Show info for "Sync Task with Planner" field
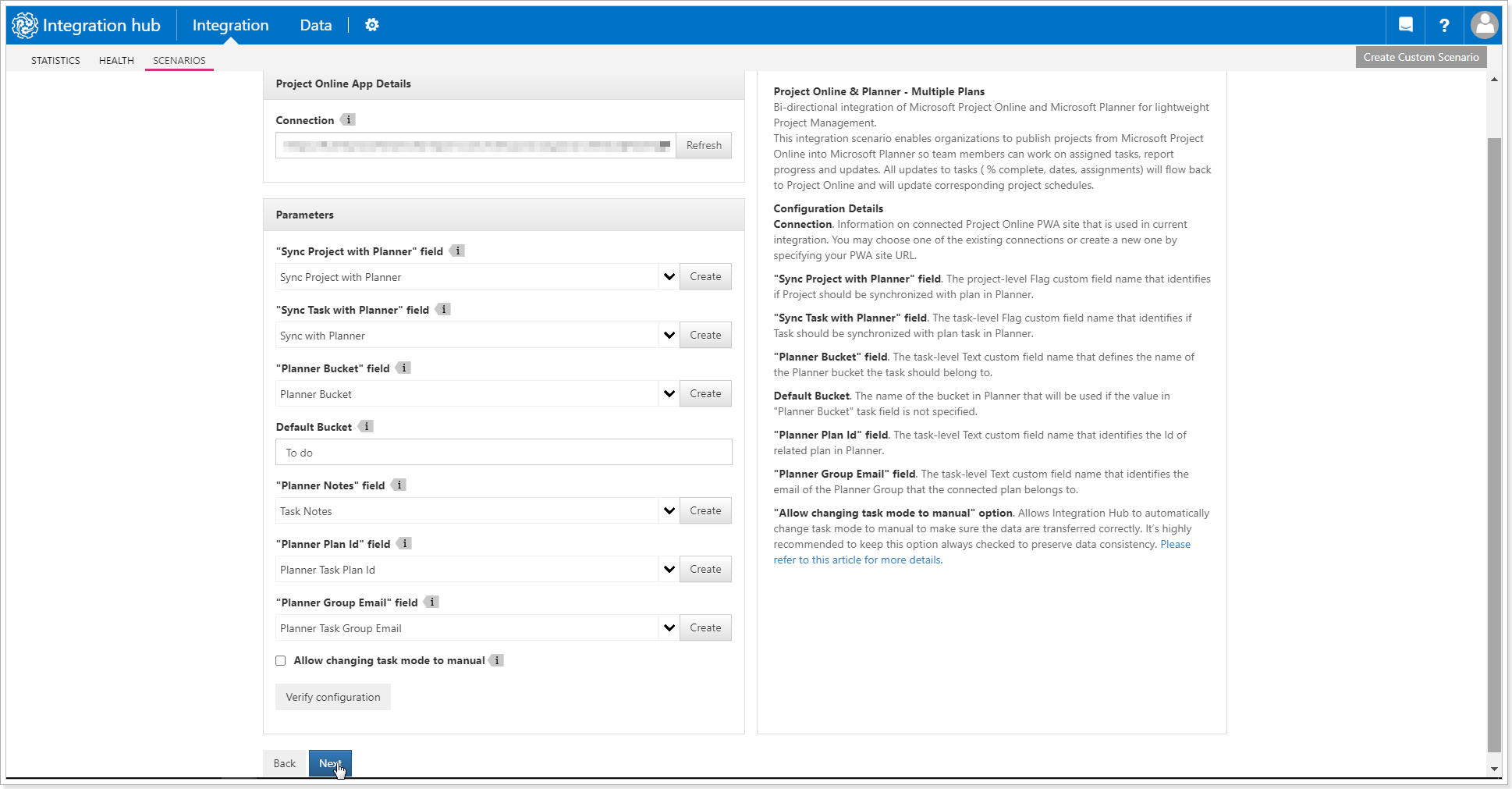The width and height of the screenshot is (1512, 789). [443, 309]
